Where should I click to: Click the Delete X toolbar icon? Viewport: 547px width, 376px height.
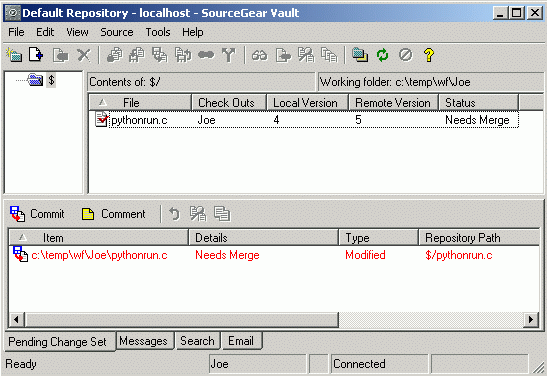tap(83, 55)
